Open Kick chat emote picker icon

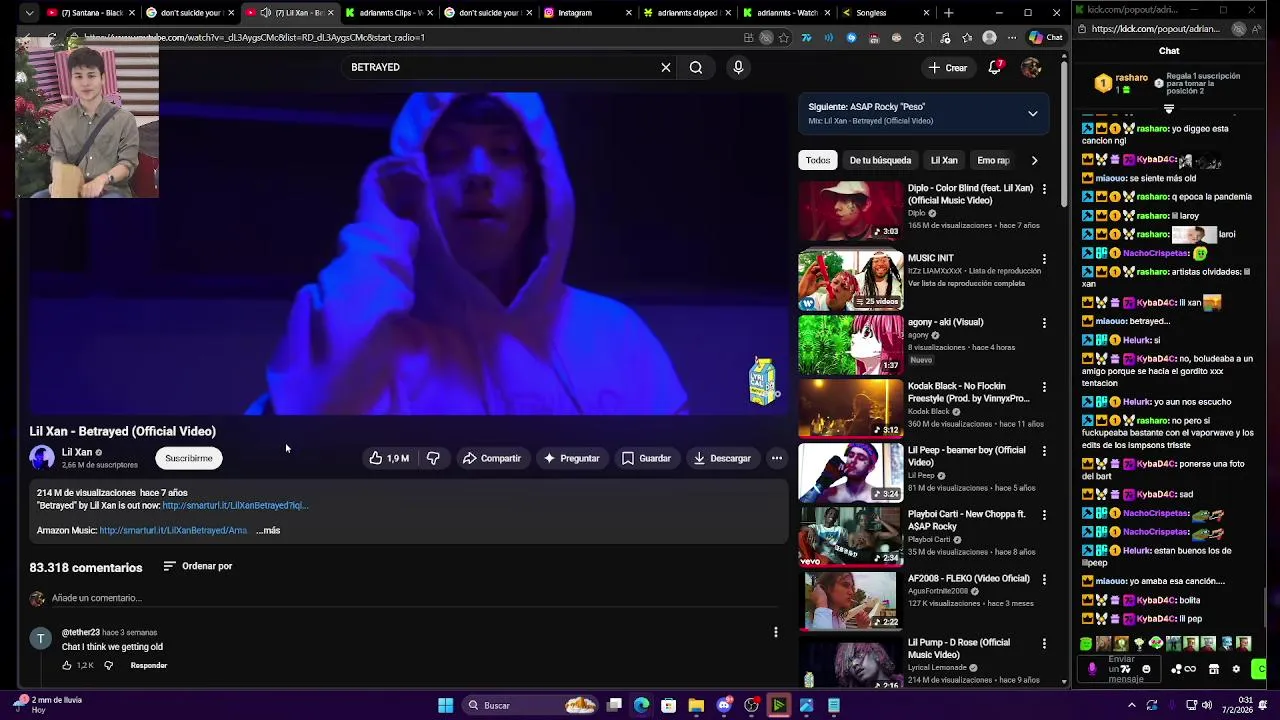(1147, 669)
